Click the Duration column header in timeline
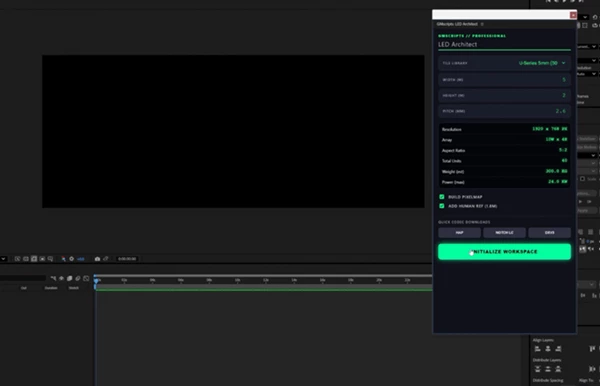This screenshot has height=386, width=600. coord(51,288)
